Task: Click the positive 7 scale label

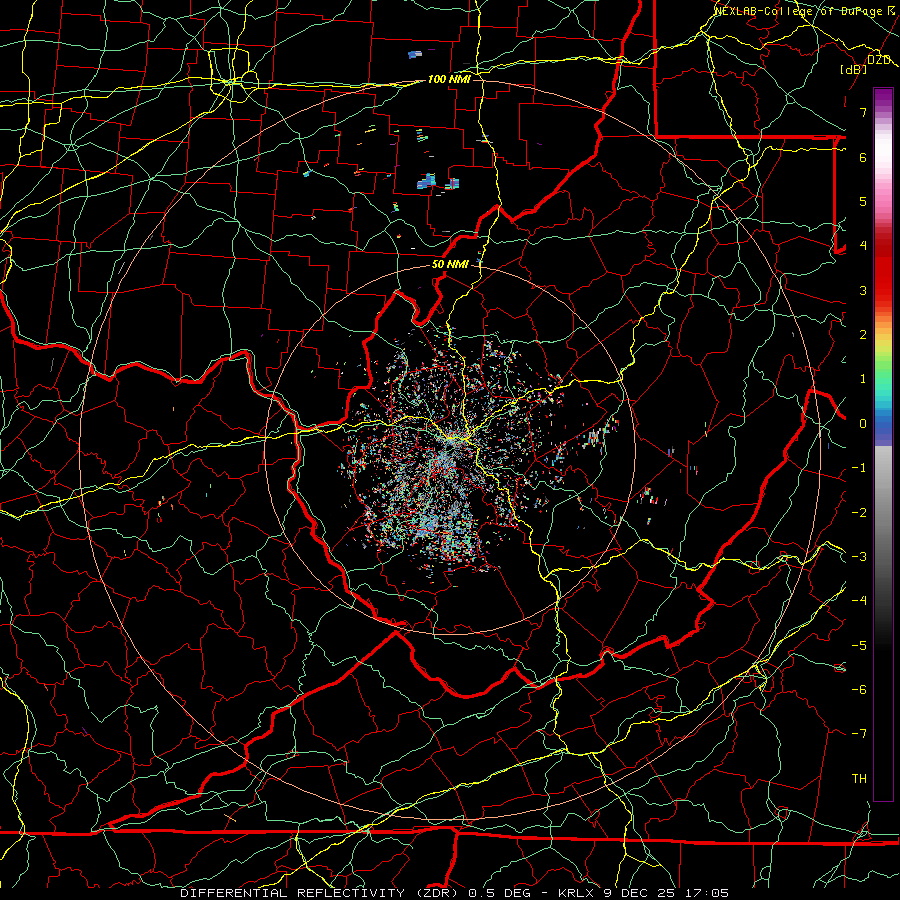Action: (x=863, y=112)
